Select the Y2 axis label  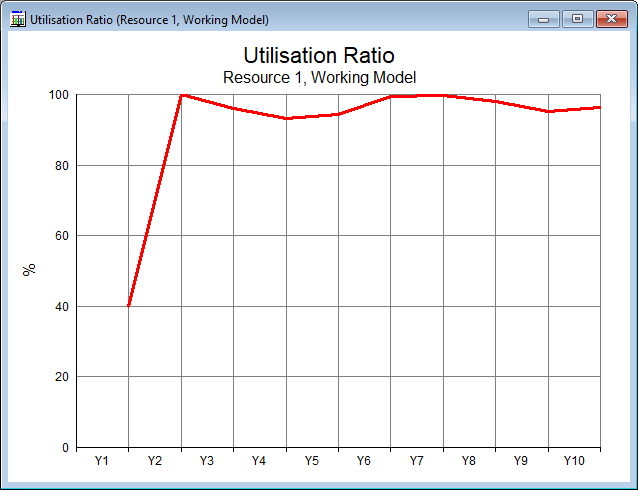pyautogui.click(x=155, y=461)
